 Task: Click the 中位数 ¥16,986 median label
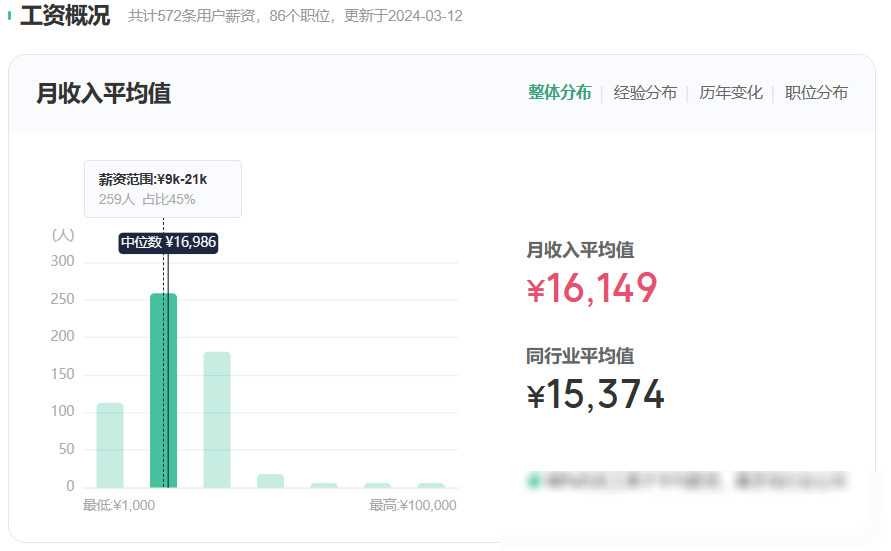click(x=168, y=242)
